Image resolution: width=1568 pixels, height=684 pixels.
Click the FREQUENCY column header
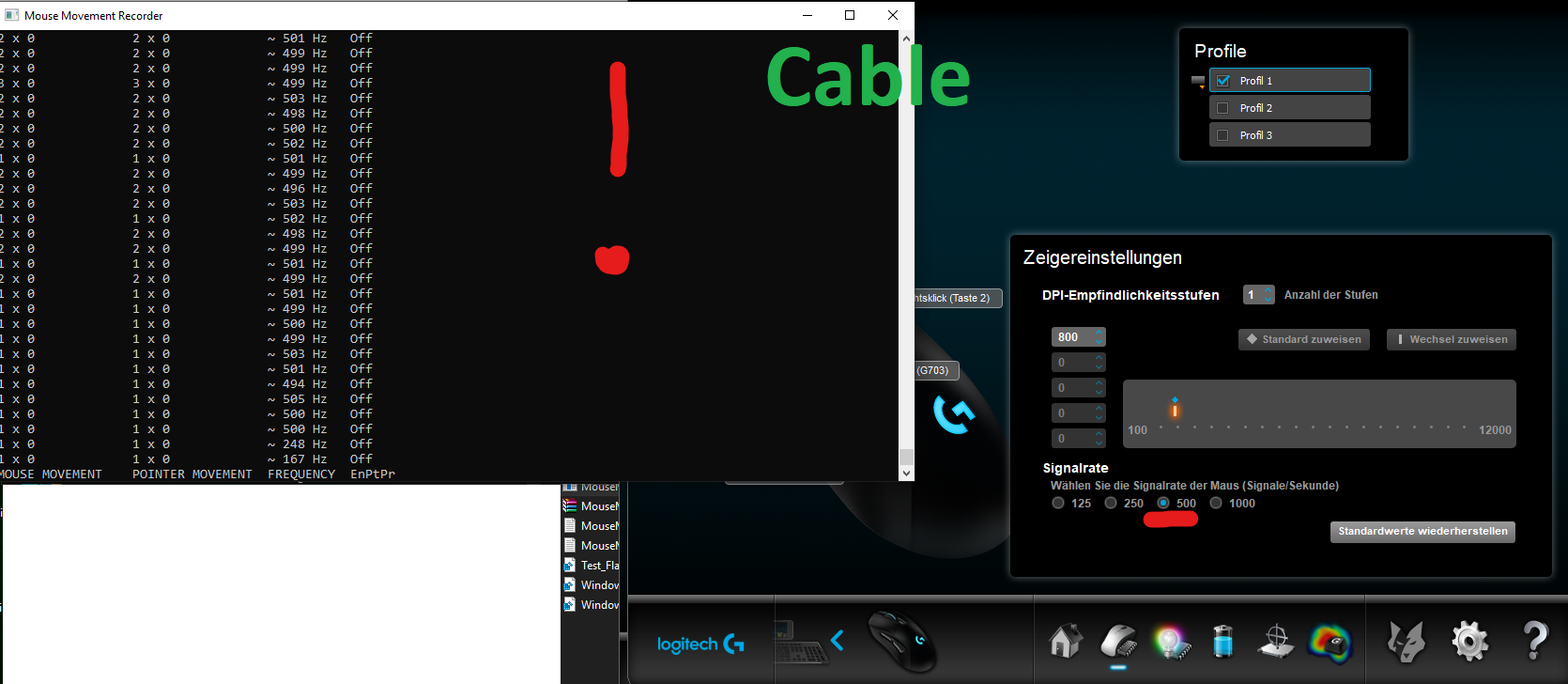click(x=301, y=474)
